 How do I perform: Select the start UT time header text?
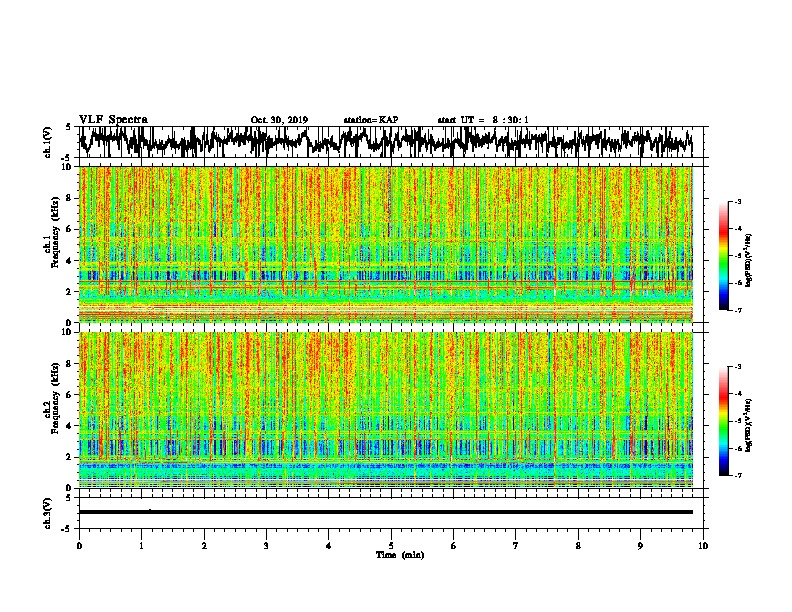[x=483, y=120]
